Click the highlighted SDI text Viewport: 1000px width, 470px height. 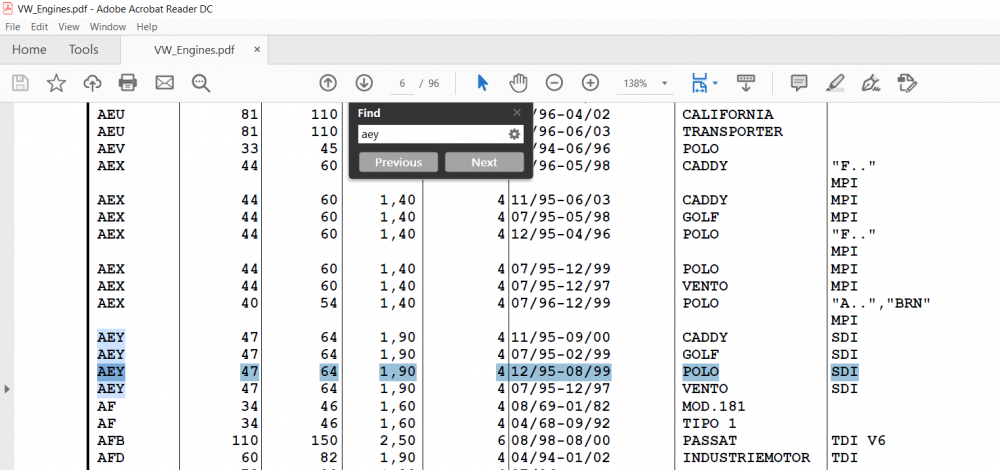click(x=844, y=372)
